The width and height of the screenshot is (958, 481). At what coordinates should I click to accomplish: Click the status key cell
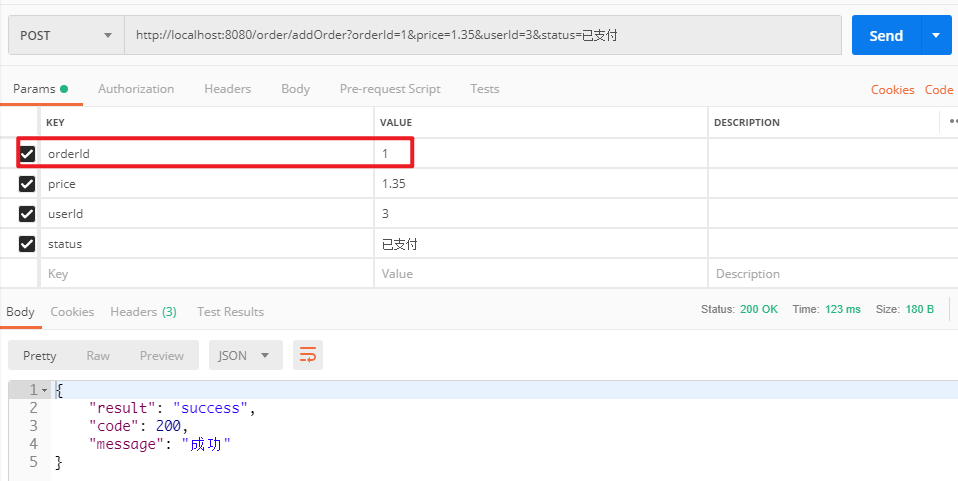(x=207, y=244)
